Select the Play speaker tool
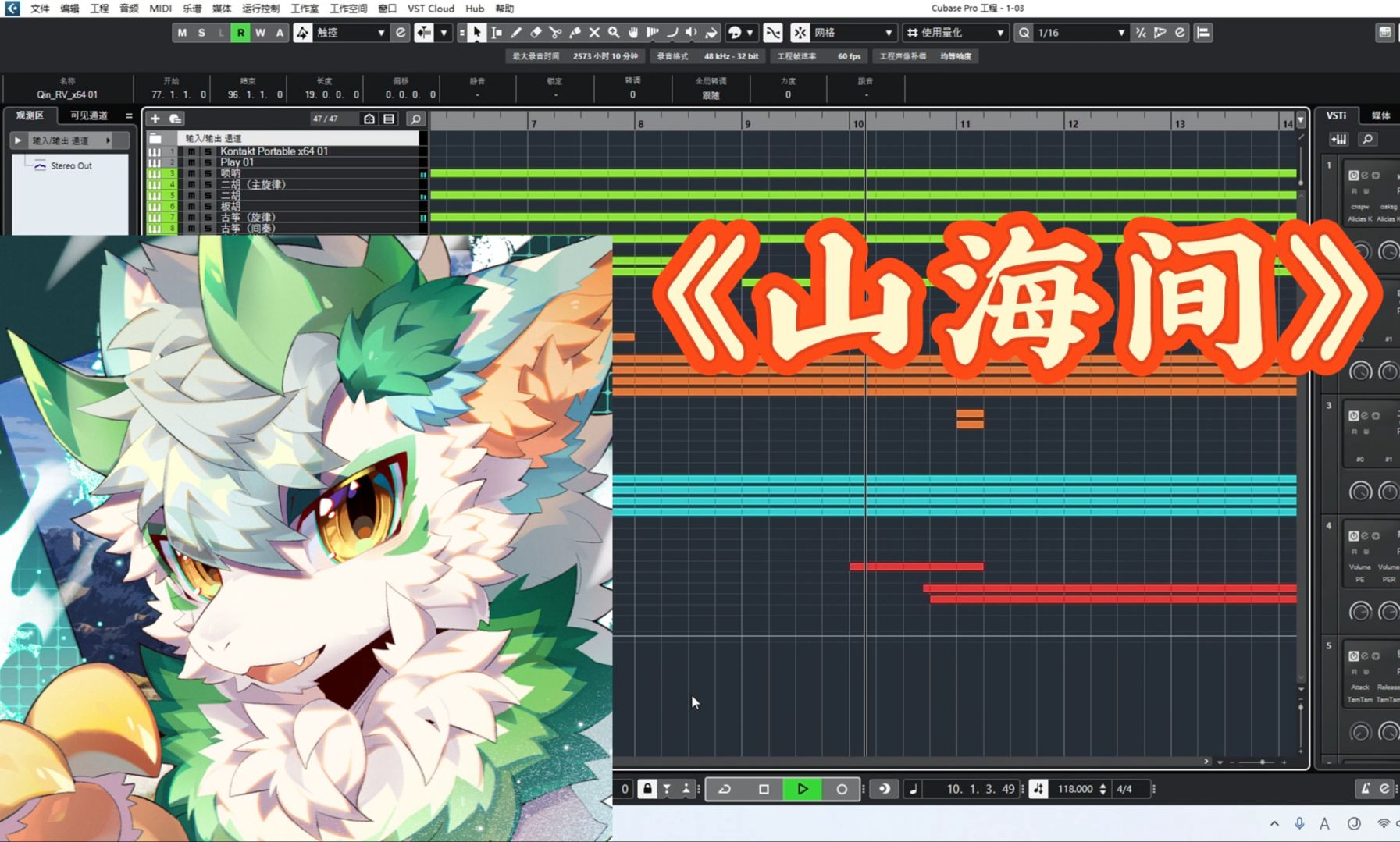 tap(692, 33)
